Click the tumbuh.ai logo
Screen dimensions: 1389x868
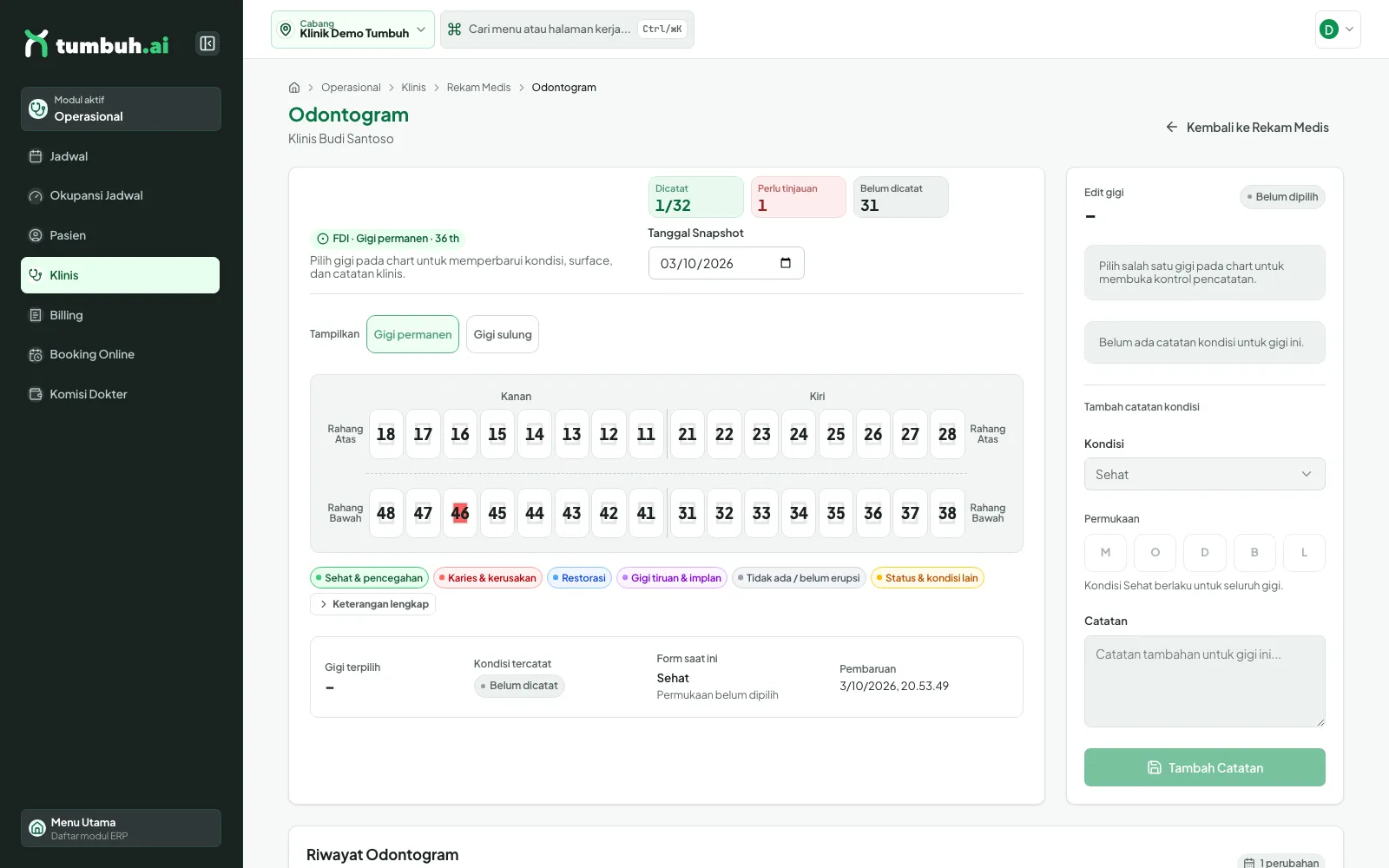pyautogui.click(x=96, y=43)
